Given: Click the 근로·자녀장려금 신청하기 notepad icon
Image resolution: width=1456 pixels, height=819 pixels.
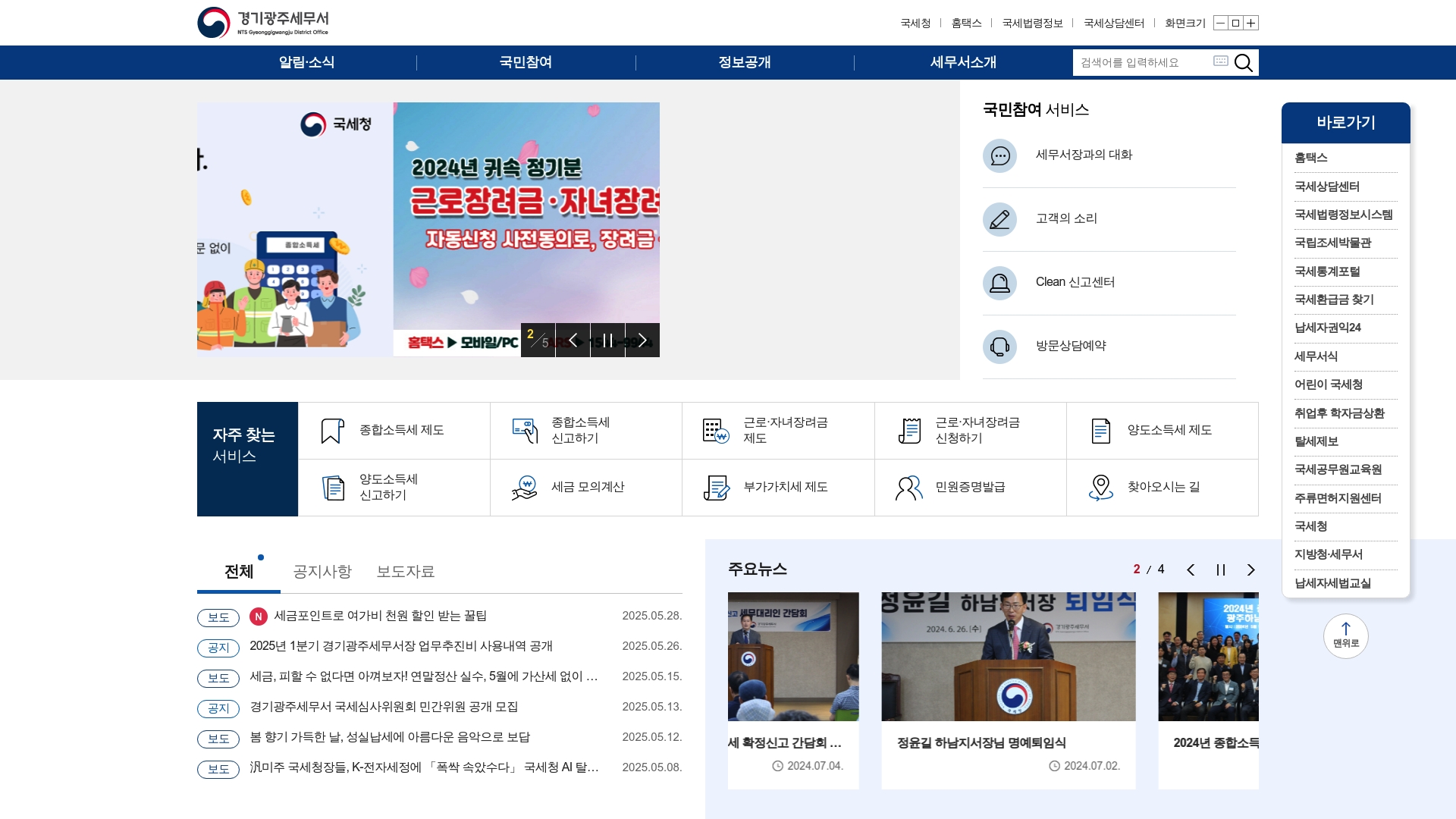Looking at the screenshot, I should click(x=909, y=431).
